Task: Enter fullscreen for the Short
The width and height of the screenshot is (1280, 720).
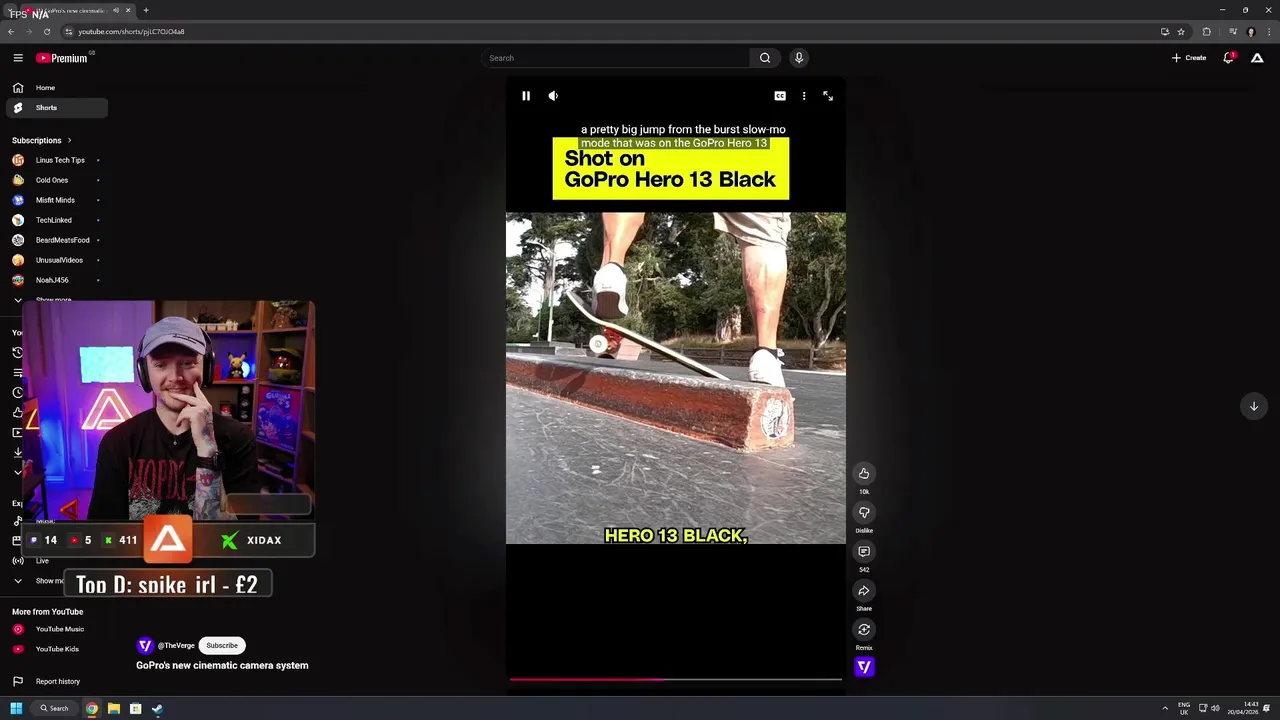Action: [828, 96]
